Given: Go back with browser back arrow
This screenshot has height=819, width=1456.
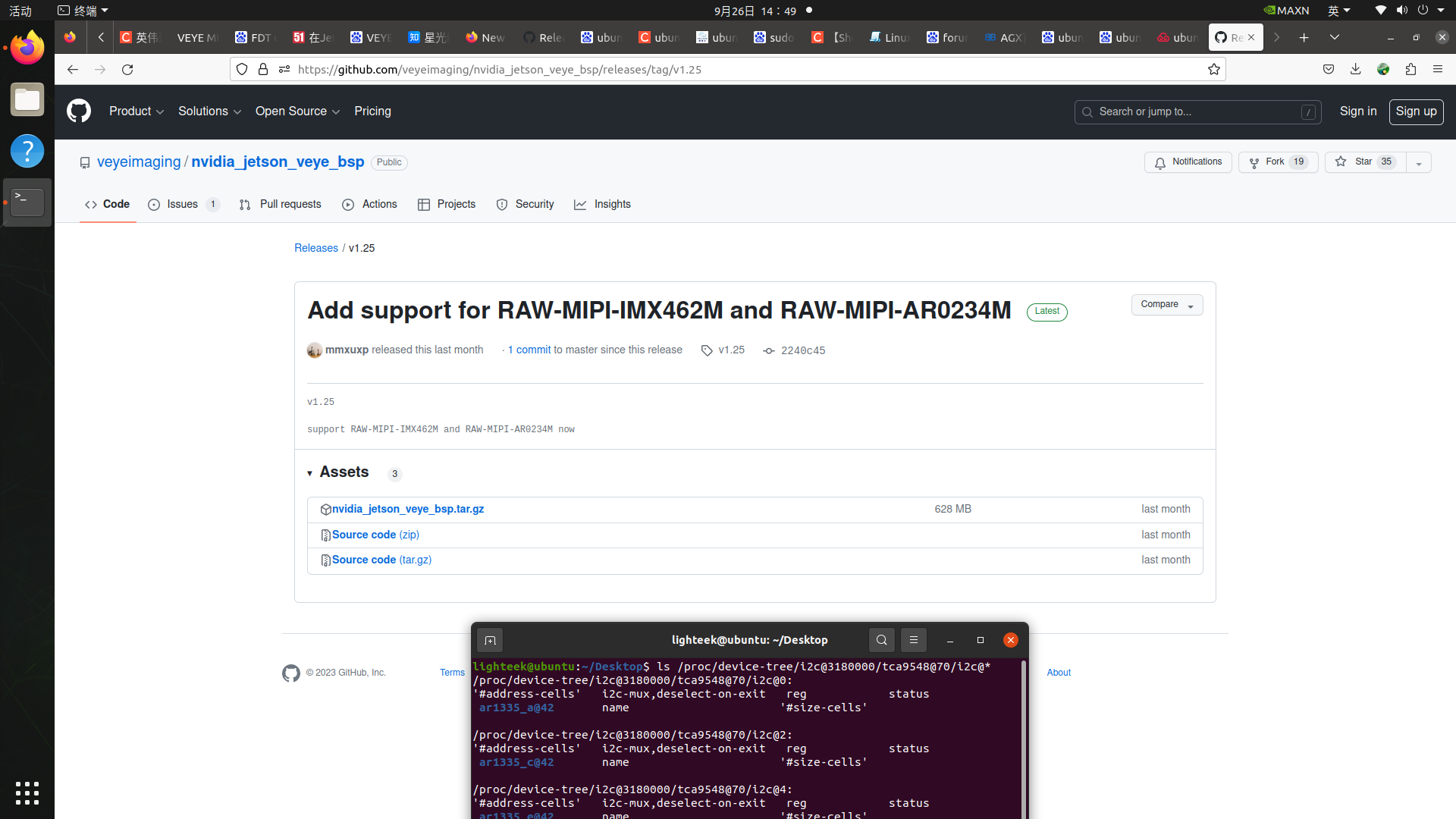Looking at the screenshot, I should [73, 69].
